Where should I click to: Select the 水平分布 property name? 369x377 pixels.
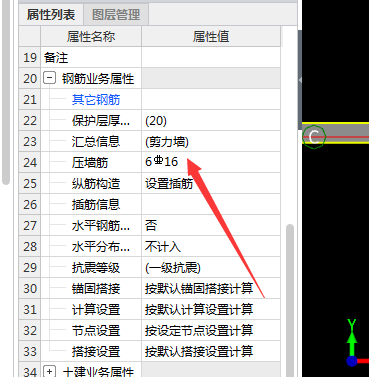tap(101, 247)
